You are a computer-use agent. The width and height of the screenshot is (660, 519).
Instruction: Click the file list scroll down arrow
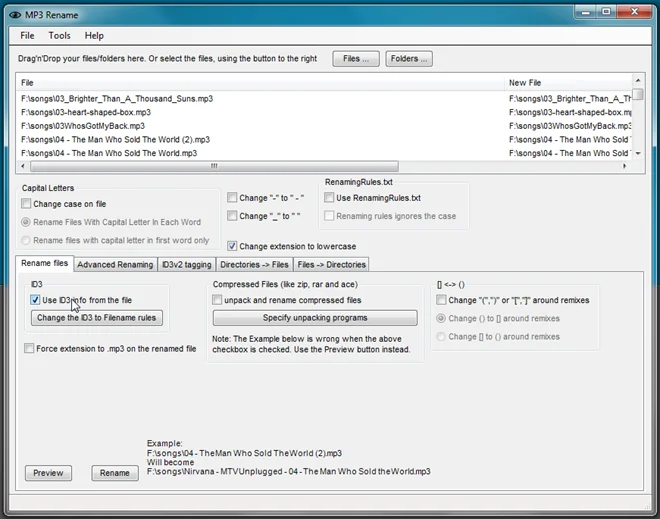coord(638,153)
